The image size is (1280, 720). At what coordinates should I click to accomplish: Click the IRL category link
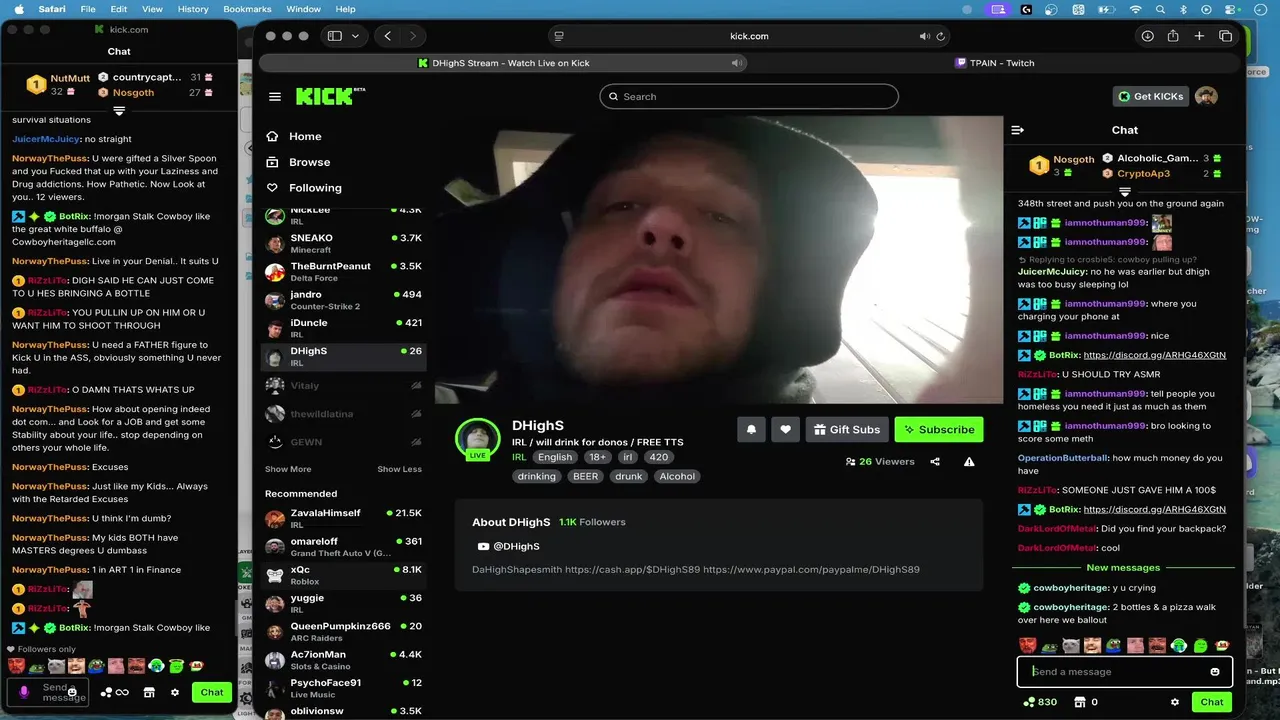pos(519,457)
